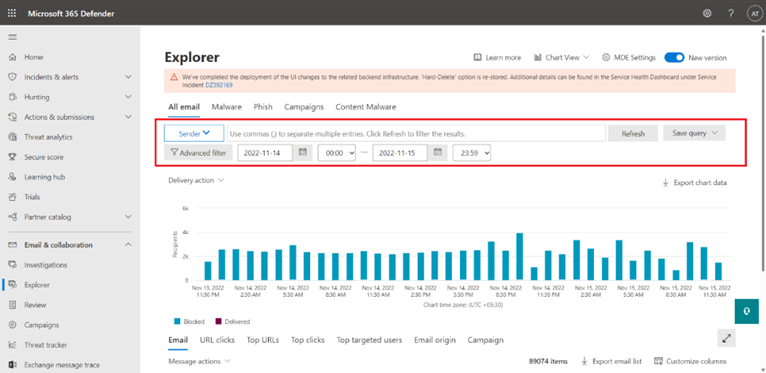
Task: Click Export email list
Action: coord(612,361)
